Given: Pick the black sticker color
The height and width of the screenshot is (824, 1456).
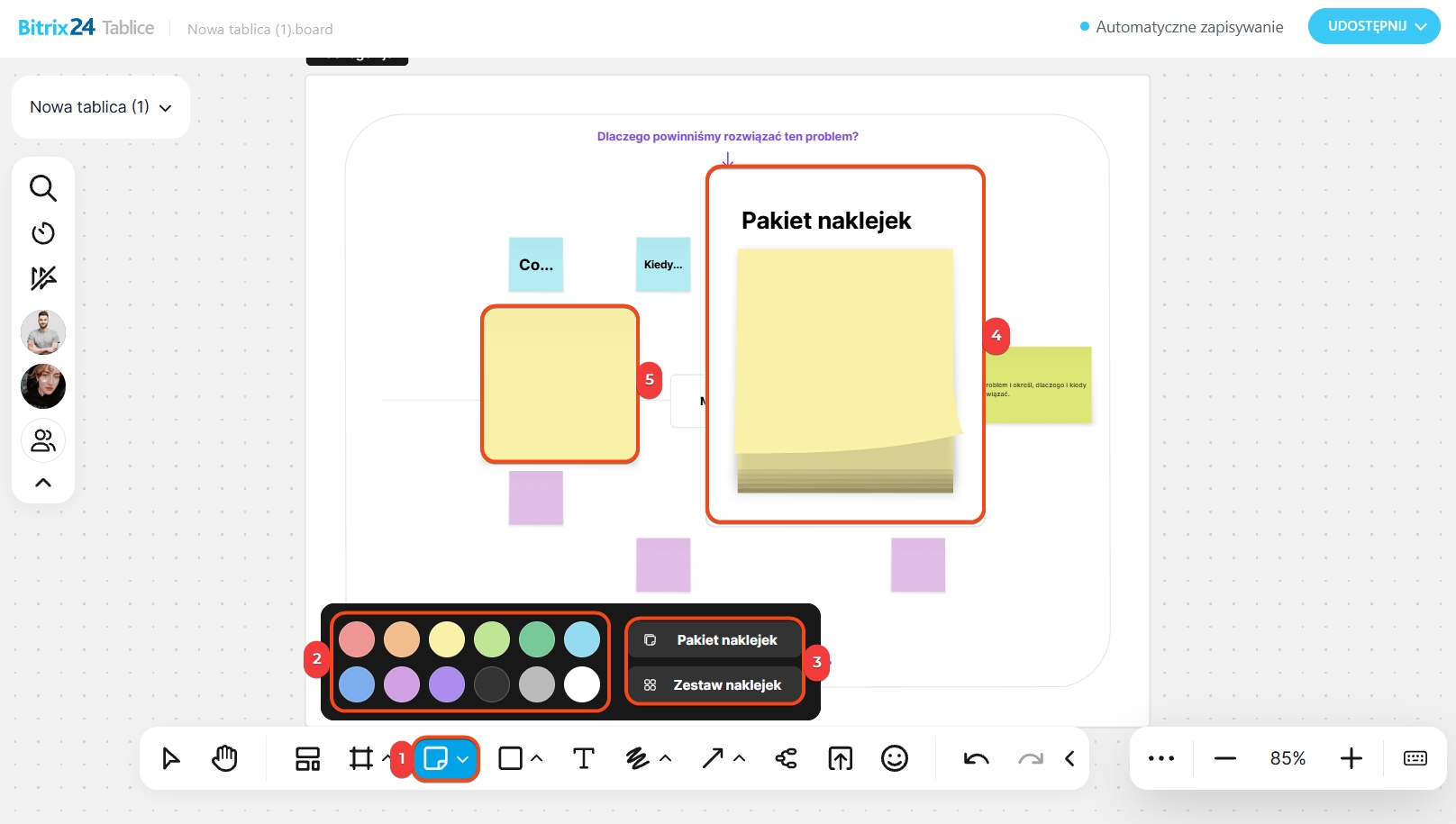Looking at the screenshot, I should (x=492, y=684).
